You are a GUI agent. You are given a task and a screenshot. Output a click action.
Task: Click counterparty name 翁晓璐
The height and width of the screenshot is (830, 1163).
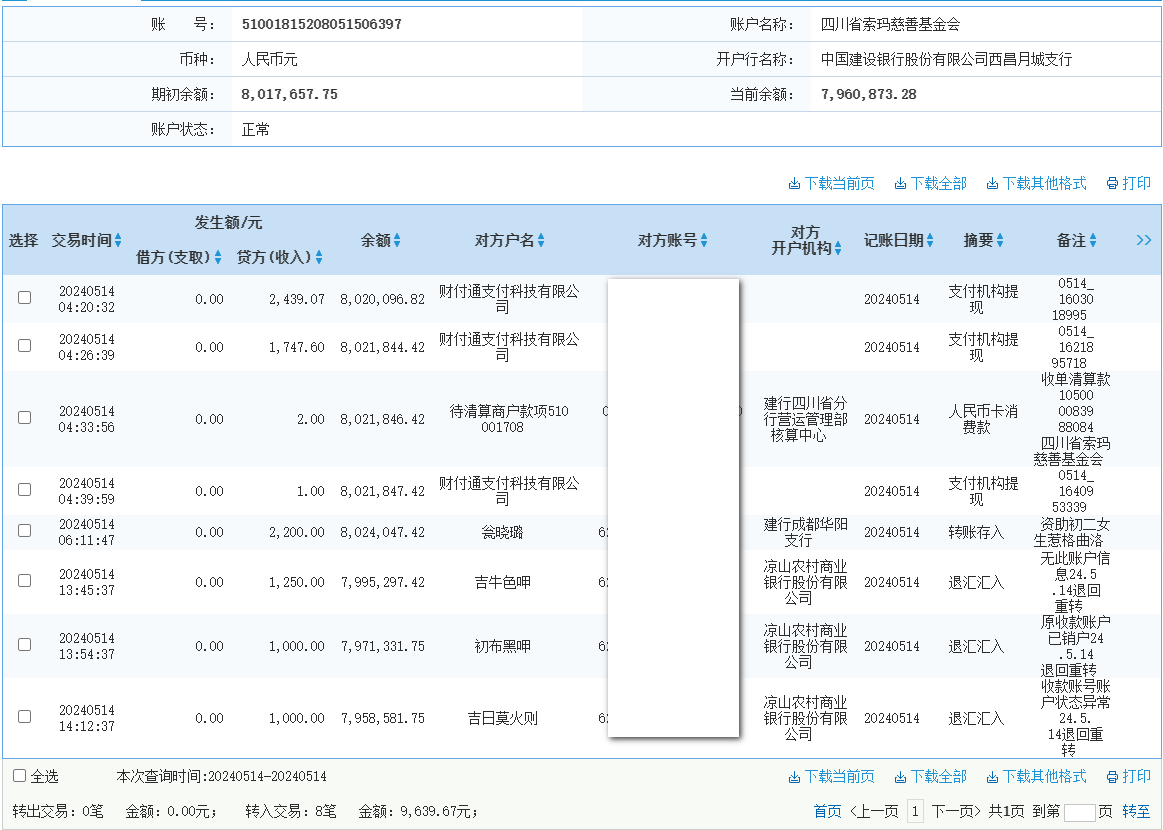(x=502, y=532)
